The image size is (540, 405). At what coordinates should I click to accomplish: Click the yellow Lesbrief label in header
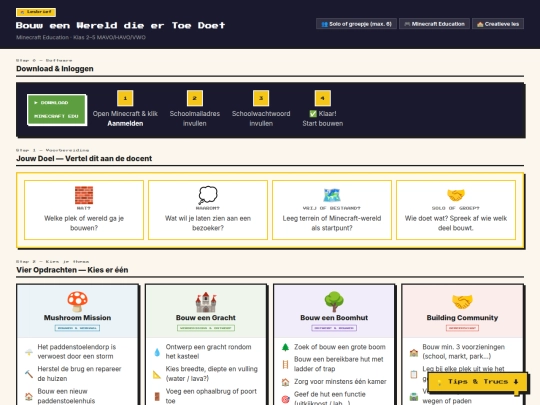36,12
